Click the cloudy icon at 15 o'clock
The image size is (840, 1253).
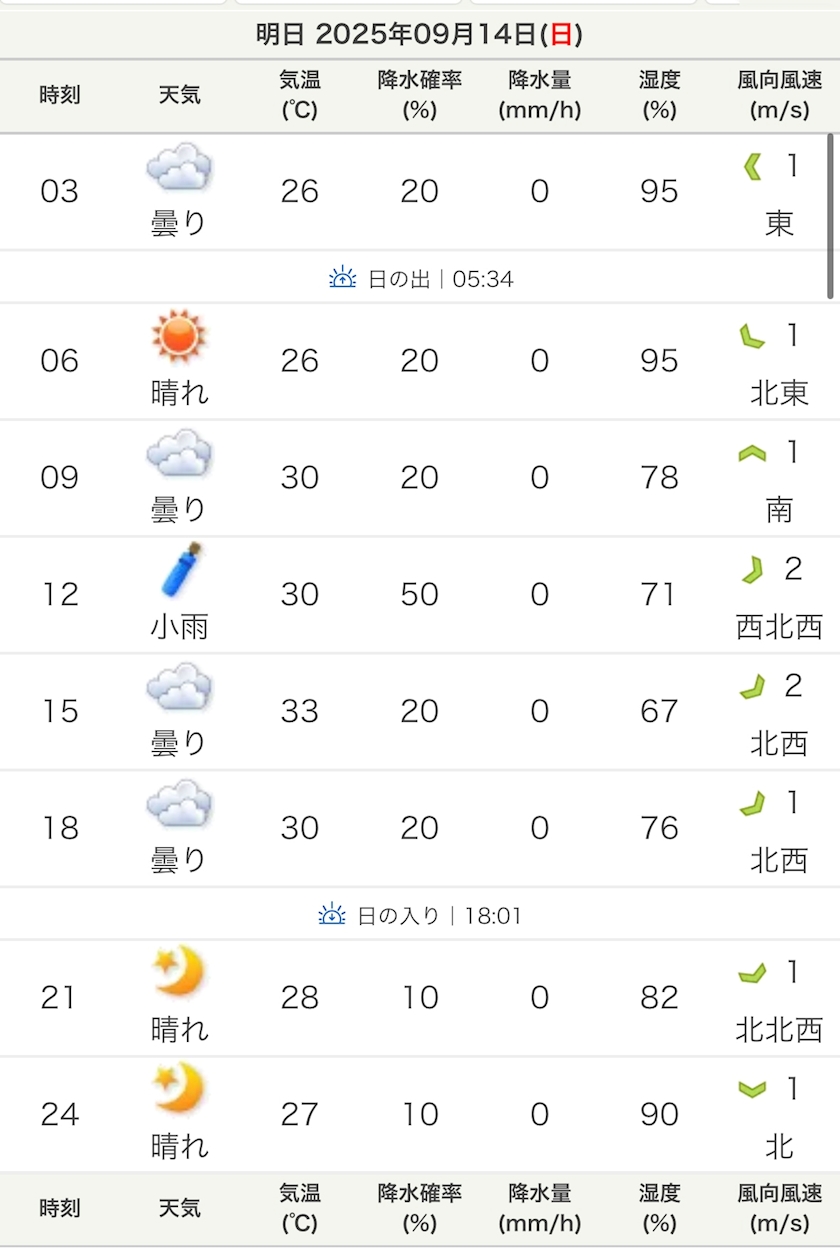tap(179, 687)
